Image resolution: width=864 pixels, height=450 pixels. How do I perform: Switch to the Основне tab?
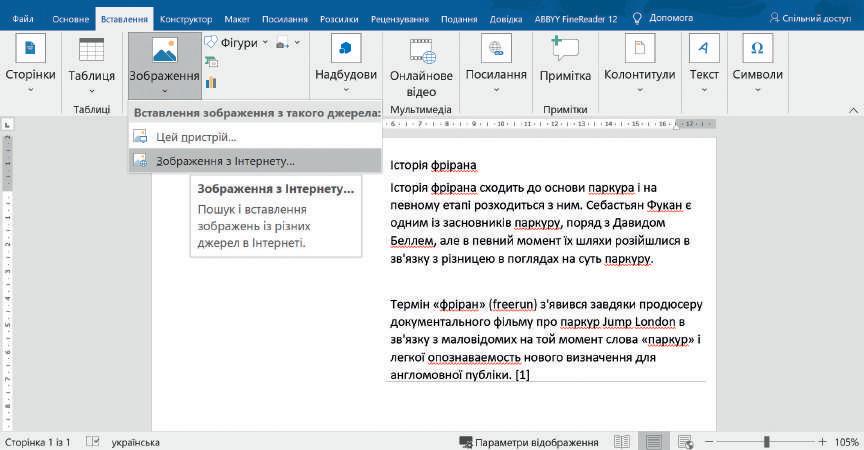71,19
